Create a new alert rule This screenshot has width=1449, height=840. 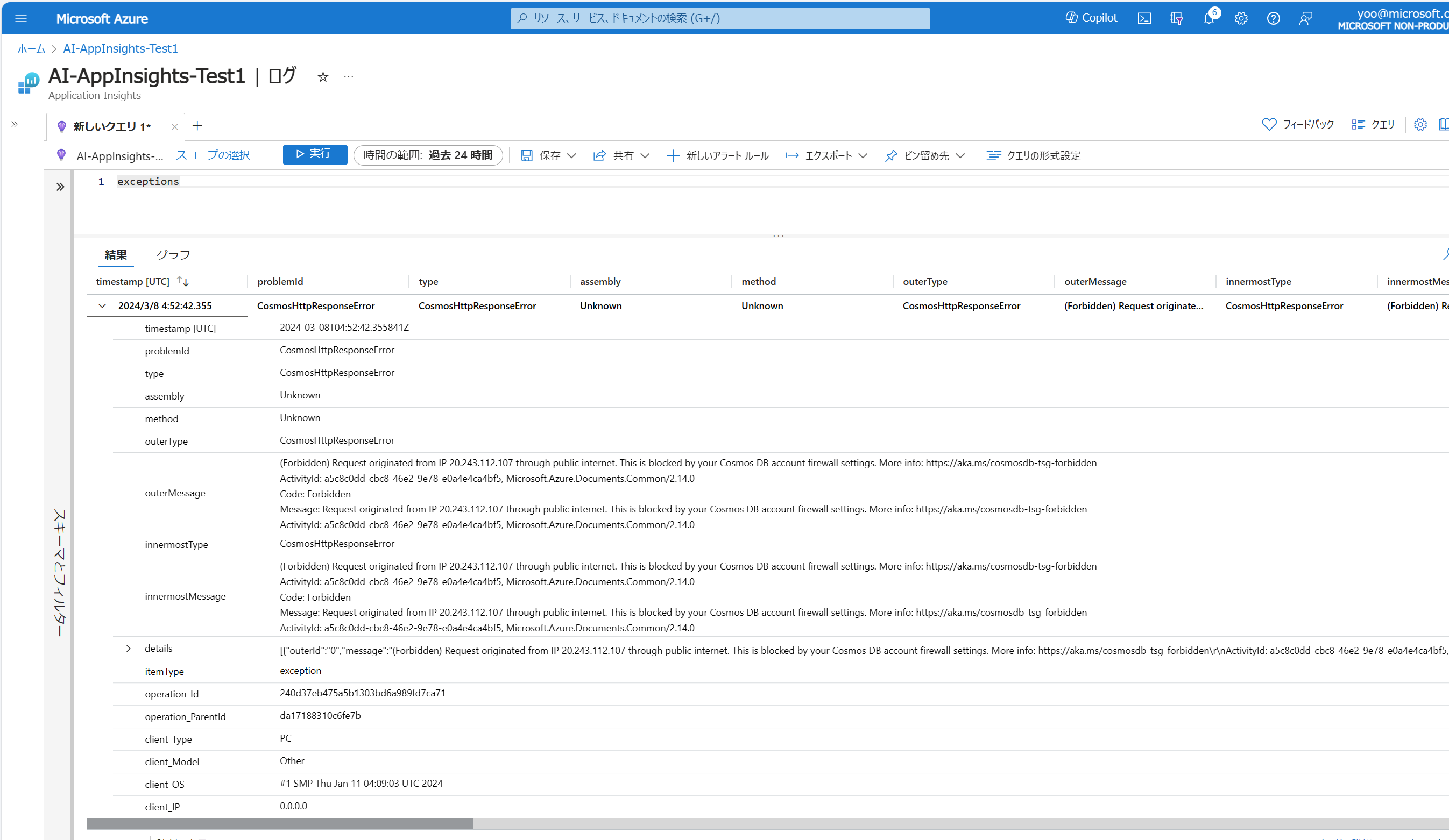point(718,155)
